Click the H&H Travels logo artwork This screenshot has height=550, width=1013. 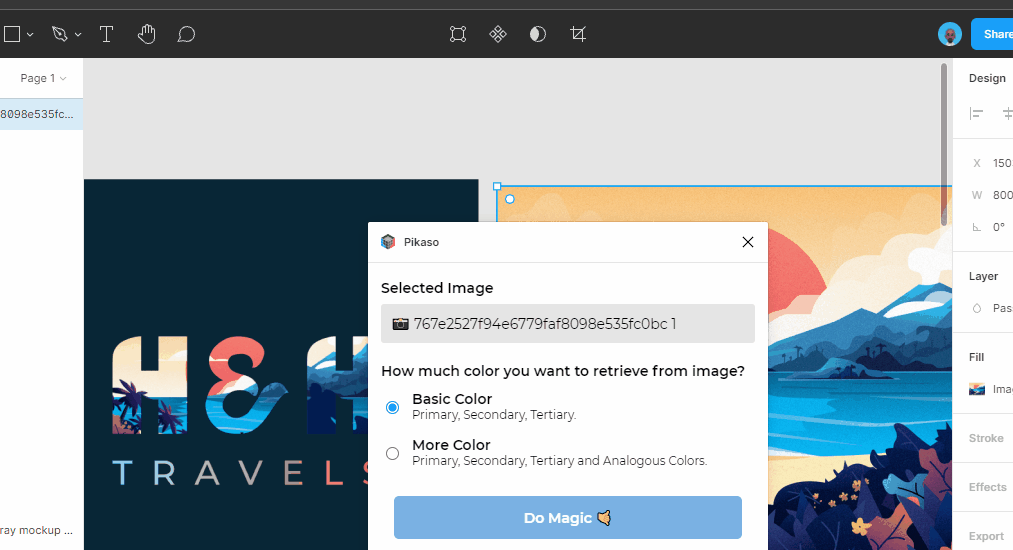tap(241, 412)
